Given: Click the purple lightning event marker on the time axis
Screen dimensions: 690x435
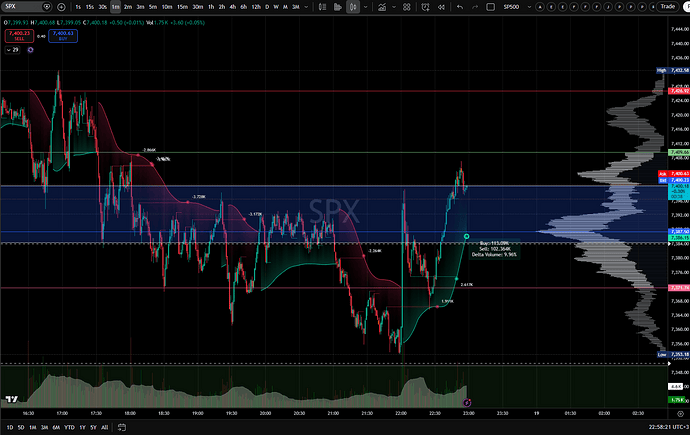Looking at the screenshot, I should [467, 402].
